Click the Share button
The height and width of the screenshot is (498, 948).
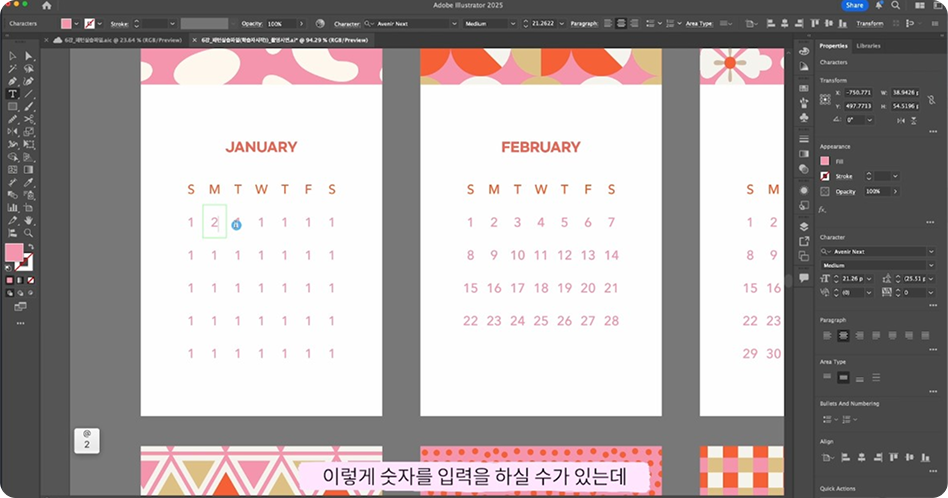click(x=854, y=6)
